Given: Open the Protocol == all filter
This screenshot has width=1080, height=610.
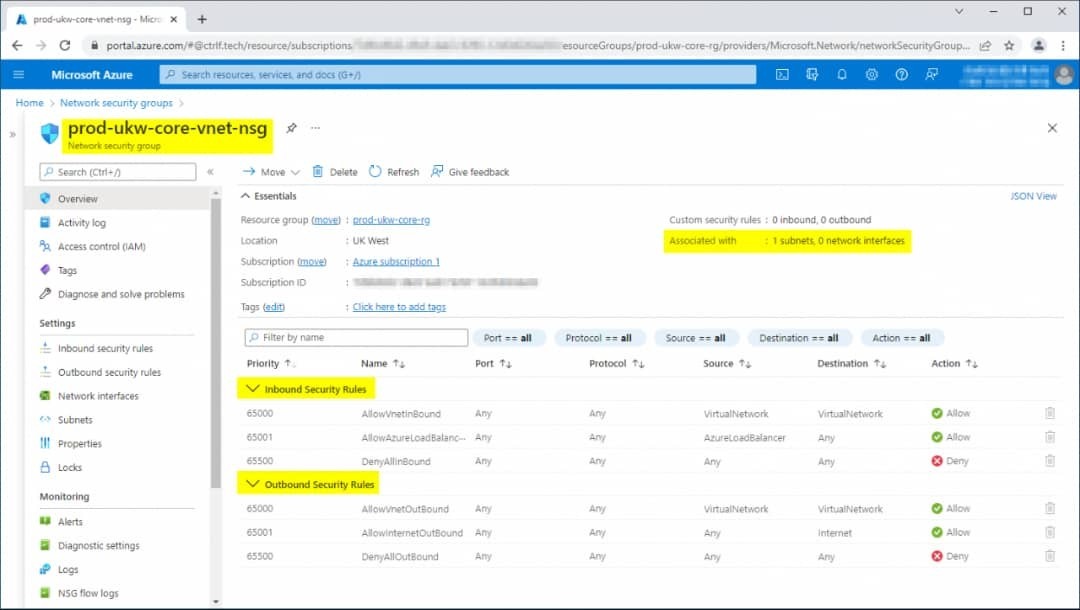Looking at the screenshot, I should (599, 338).
